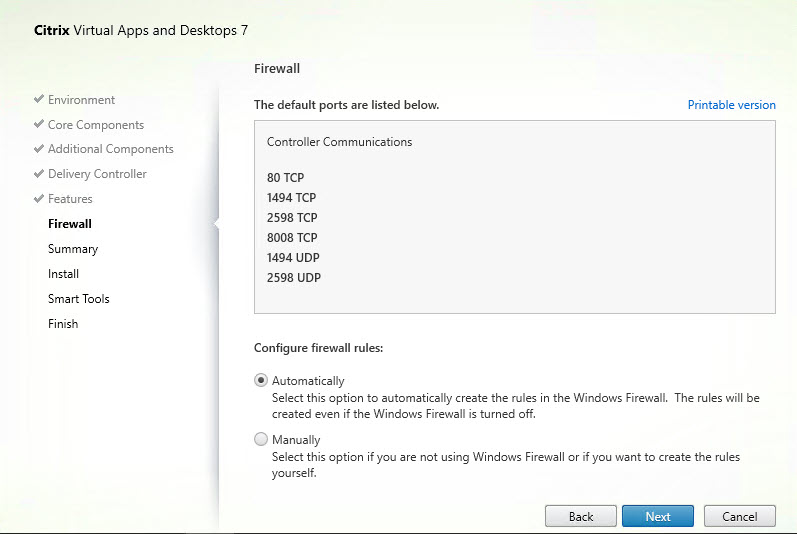Jump to Core Components step
The width and height of the screenshot is (797, 534).
point(96,125)
